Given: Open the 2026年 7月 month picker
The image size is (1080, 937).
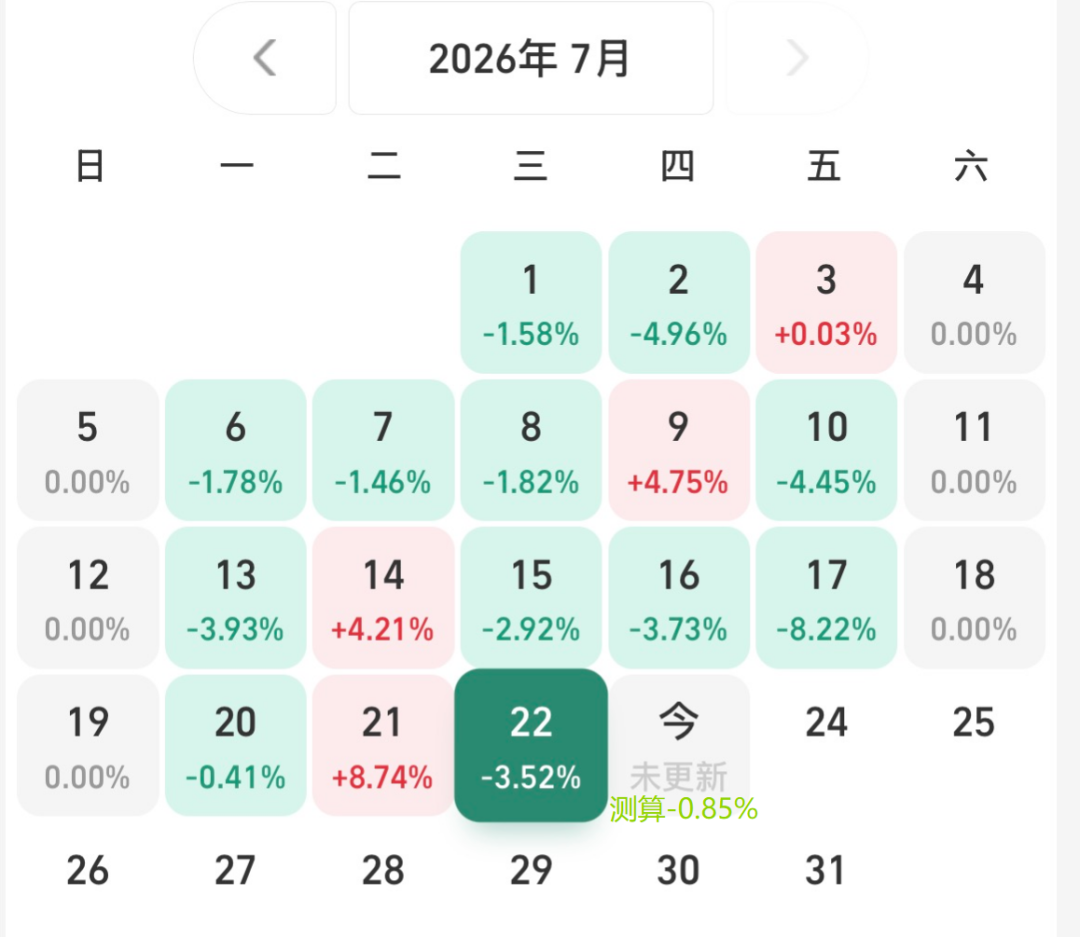Looking at the screenshot, I should (530, 58).
